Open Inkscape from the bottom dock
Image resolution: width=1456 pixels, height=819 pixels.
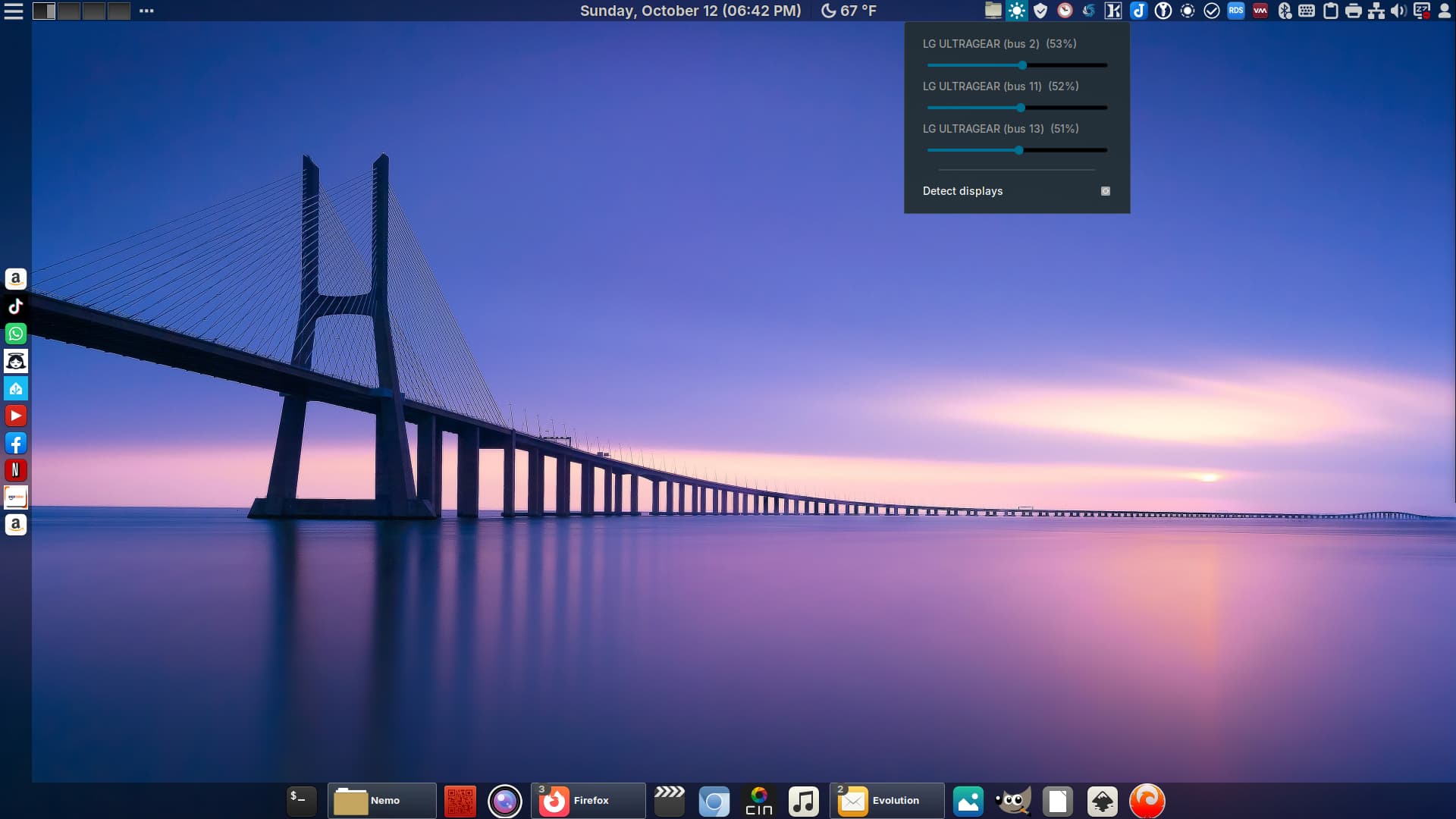pyautogui.click(x=1102, y=801)
